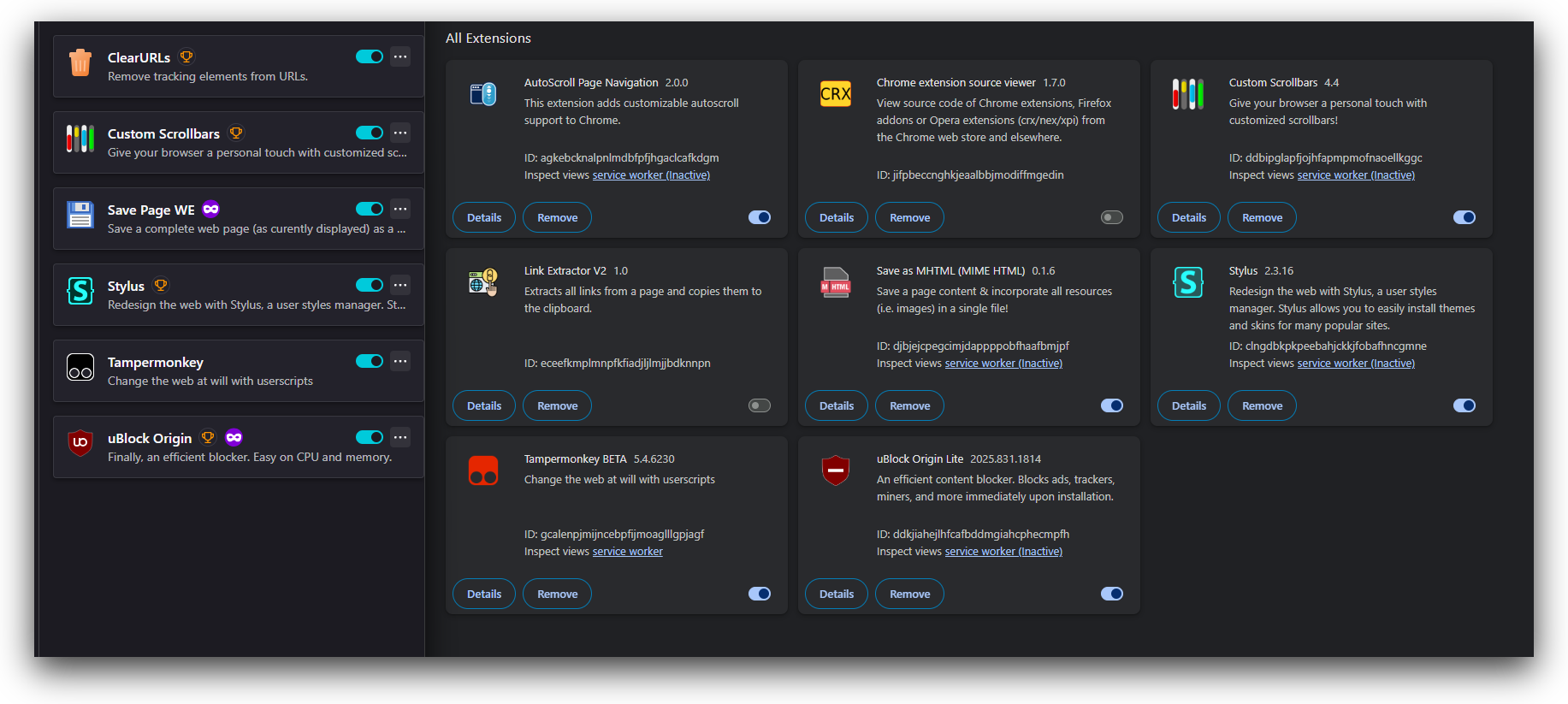Image resolution: width=1568 pixels, height=704 pixels.
Task: Click the Tampermonkey icon in the sidebar
Action: (80, 367)
